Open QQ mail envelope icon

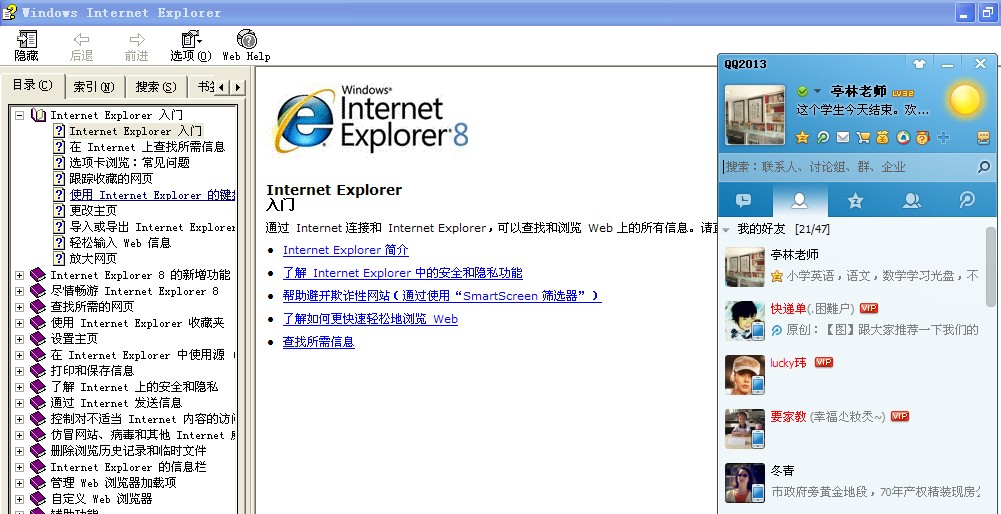tap(843, 137)
